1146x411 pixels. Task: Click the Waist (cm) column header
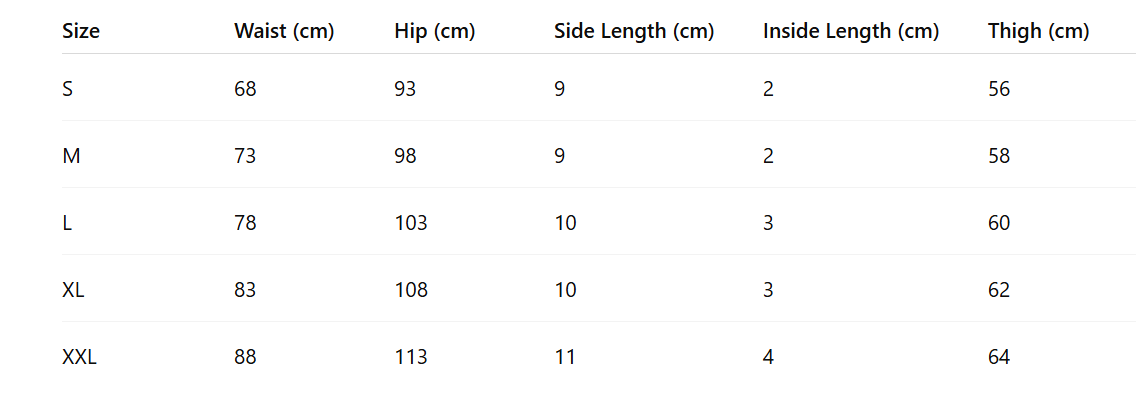(284, 31)
